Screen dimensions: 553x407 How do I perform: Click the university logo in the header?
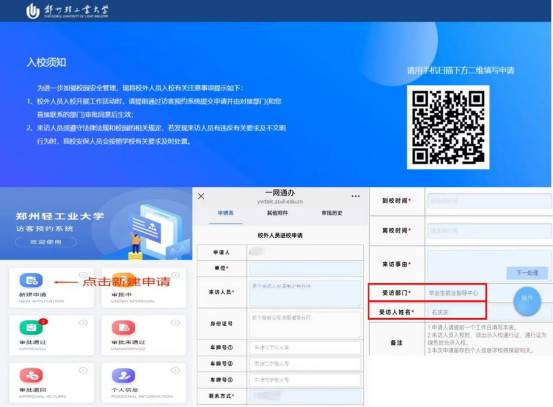tap(67, 11)
